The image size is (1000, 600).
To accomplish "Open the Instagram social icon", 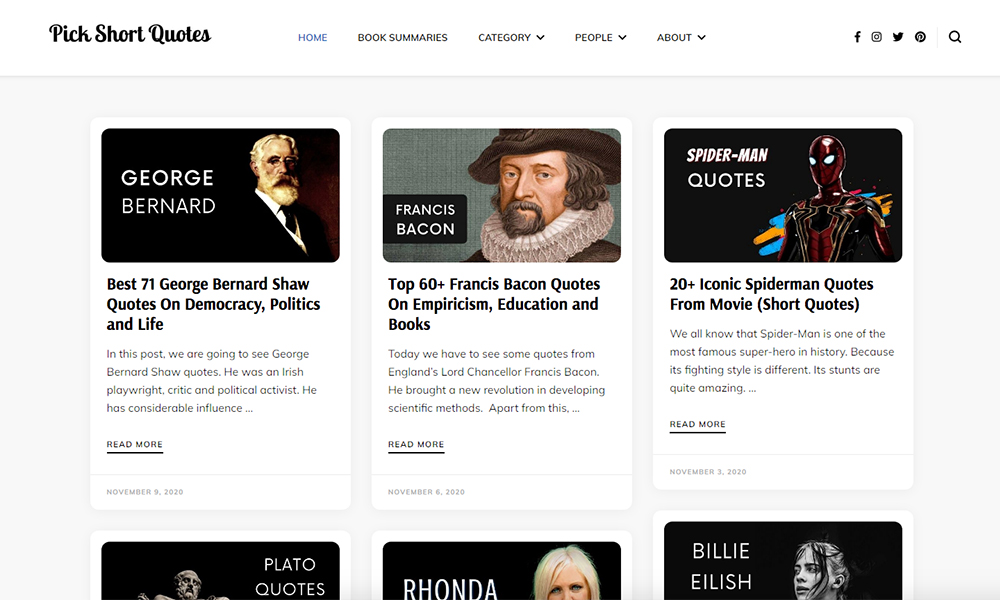I will [877, 37].
